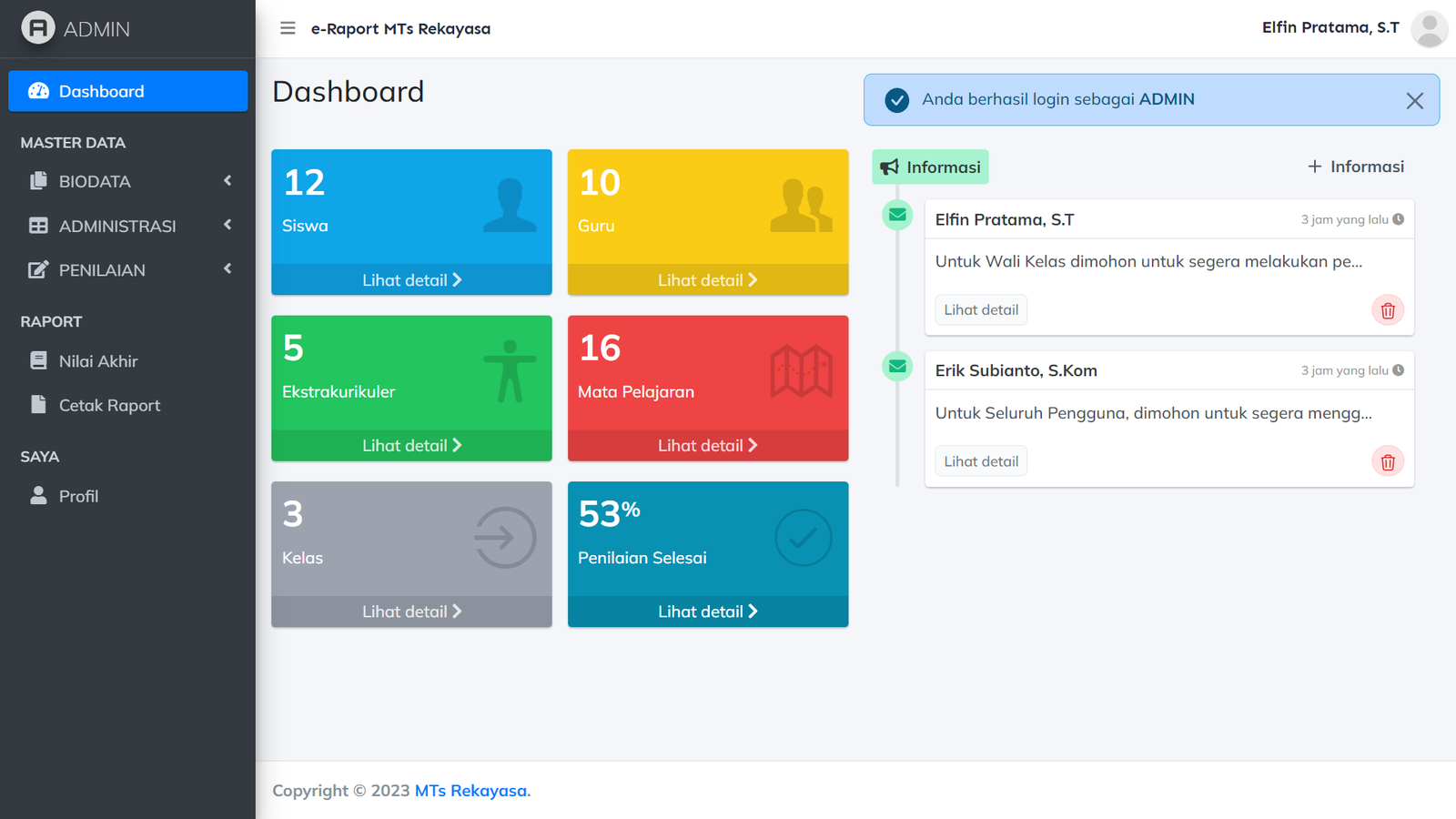1456x819 pixels.
Task: Click the envelope icon beside Erik Subianto's message
Action: [897, 367]
